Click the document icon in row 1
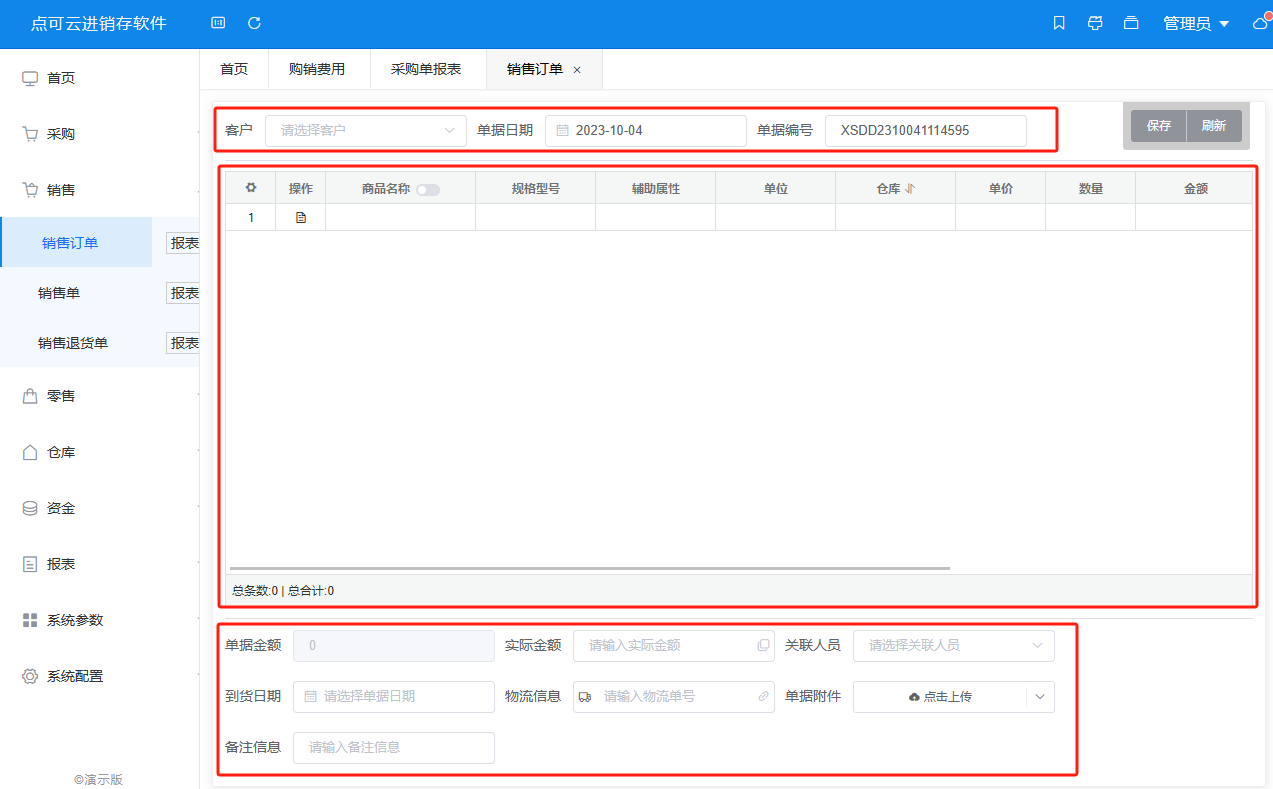This screenshot has width=1273, height=789. tap(301, 217)
